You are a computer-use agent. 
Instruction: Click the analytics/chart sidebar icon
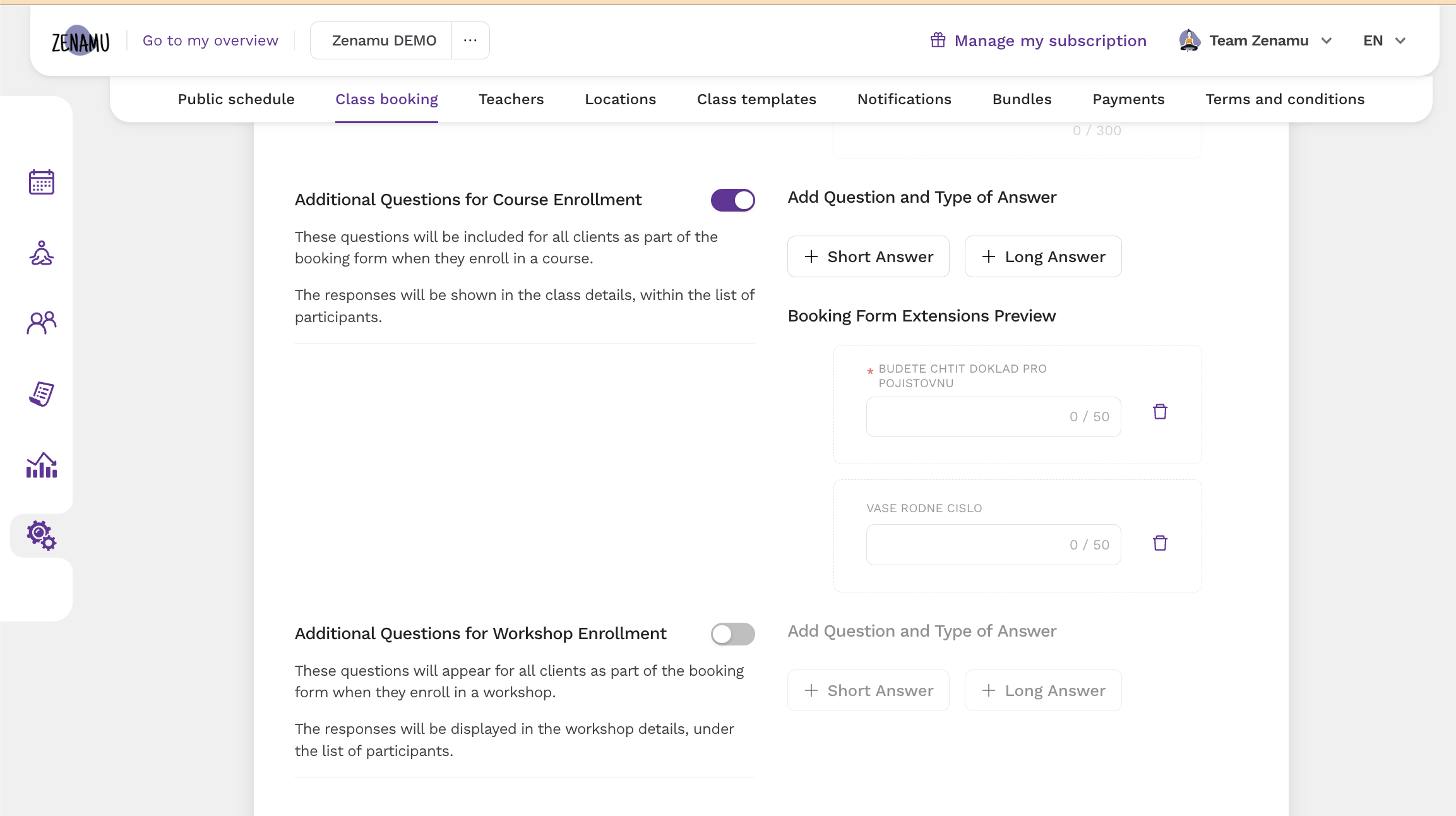40,464
